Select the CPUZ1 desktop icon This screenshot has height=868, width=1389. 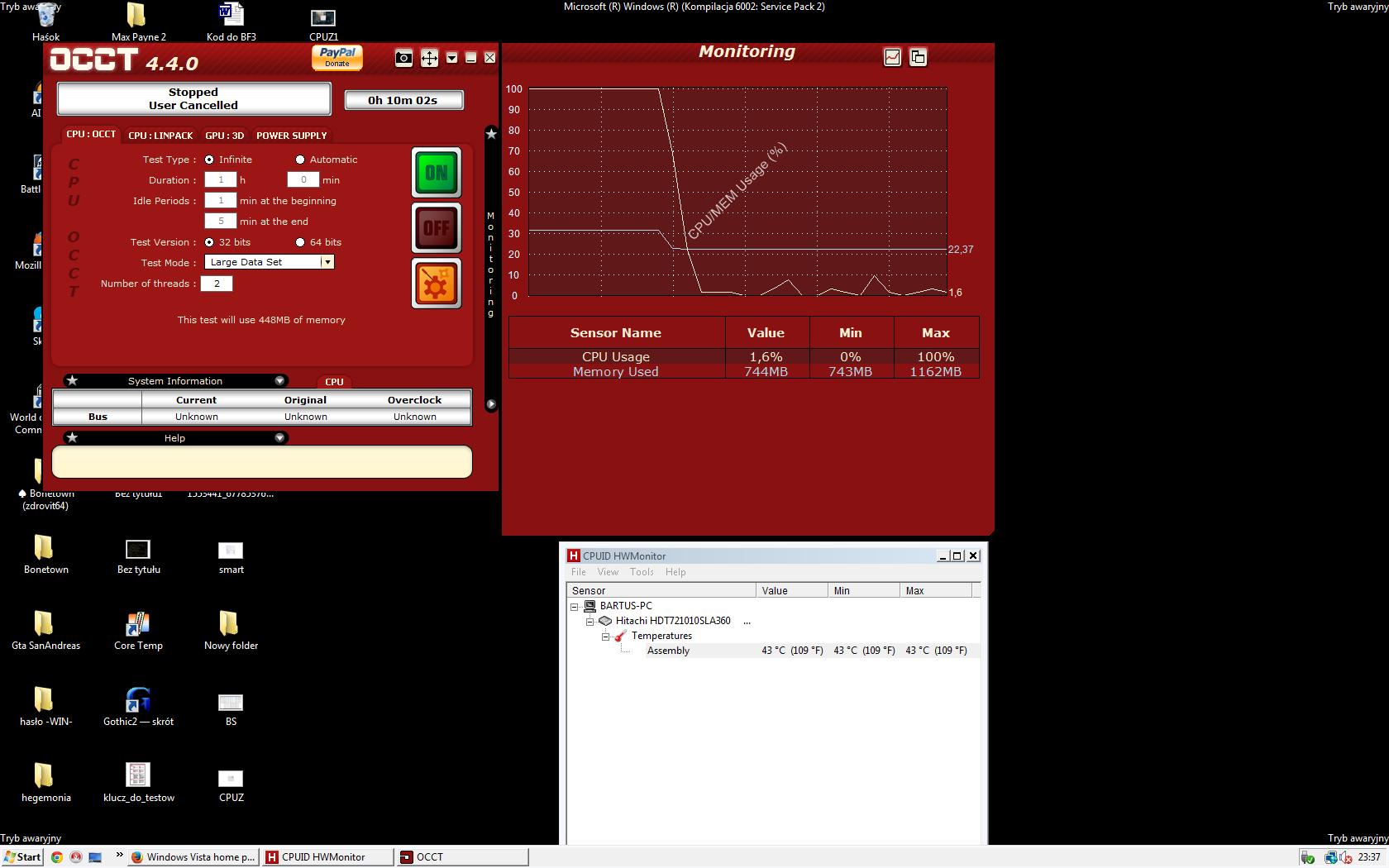coord(323,24)
